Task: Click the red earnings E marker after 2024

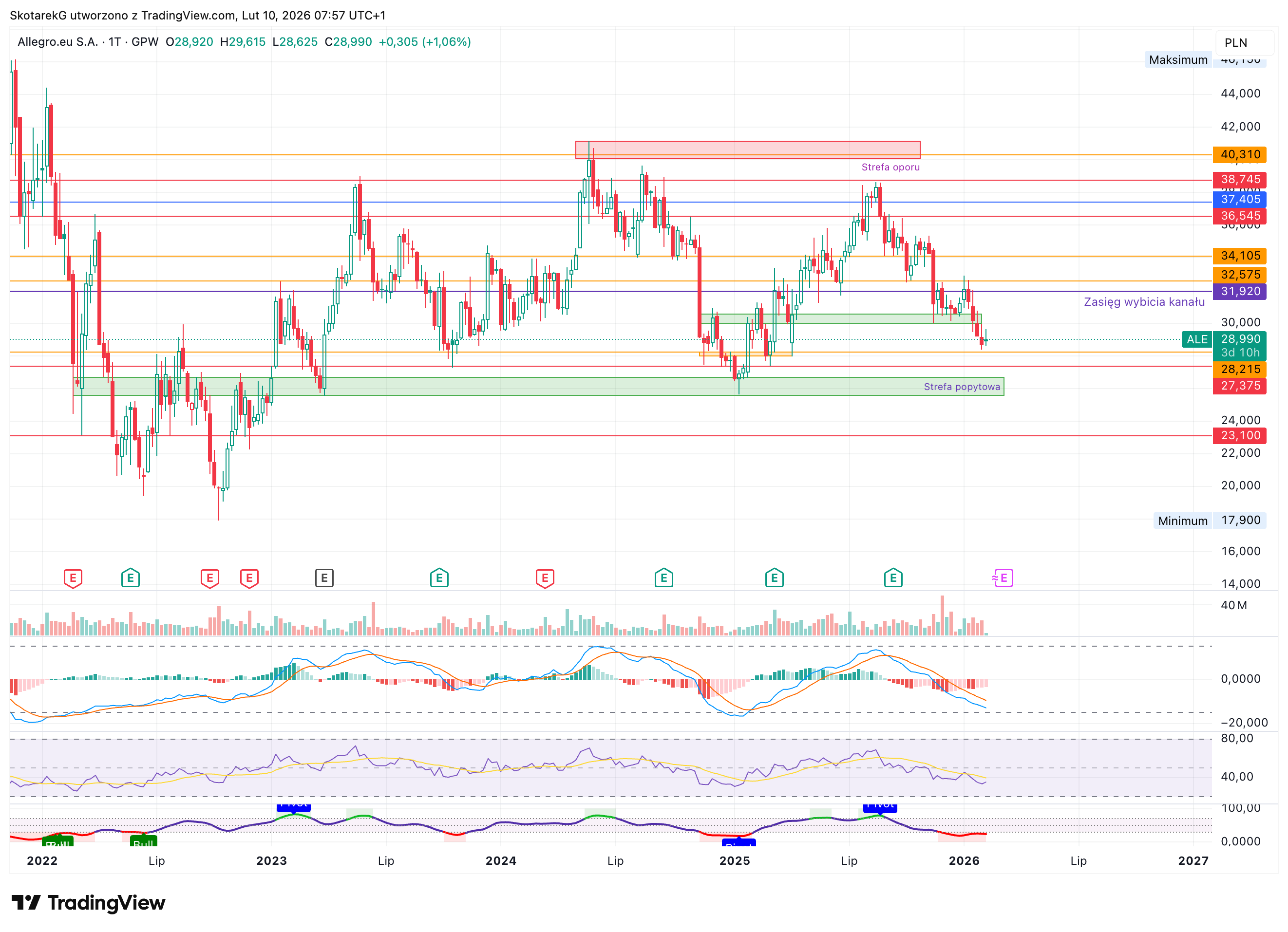Action: coord(545,578)
